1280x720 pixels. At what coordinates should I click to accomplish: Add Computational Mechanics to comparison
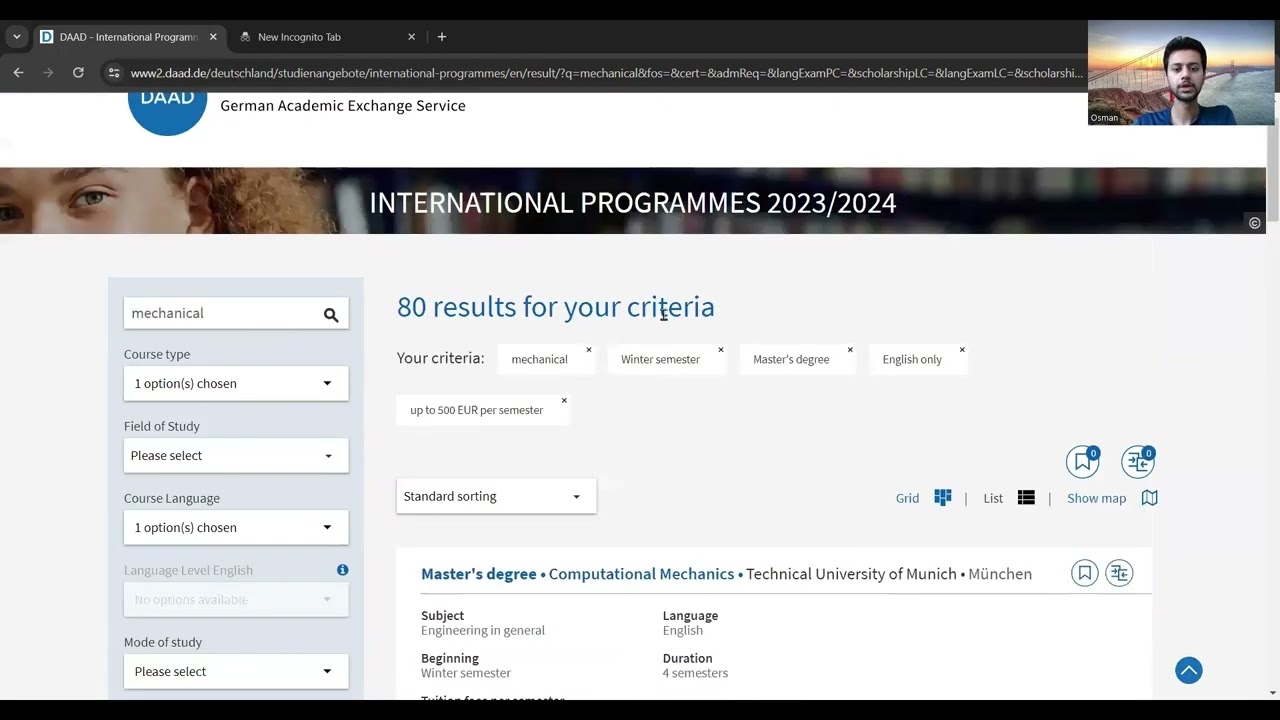tap(1119, 573)
